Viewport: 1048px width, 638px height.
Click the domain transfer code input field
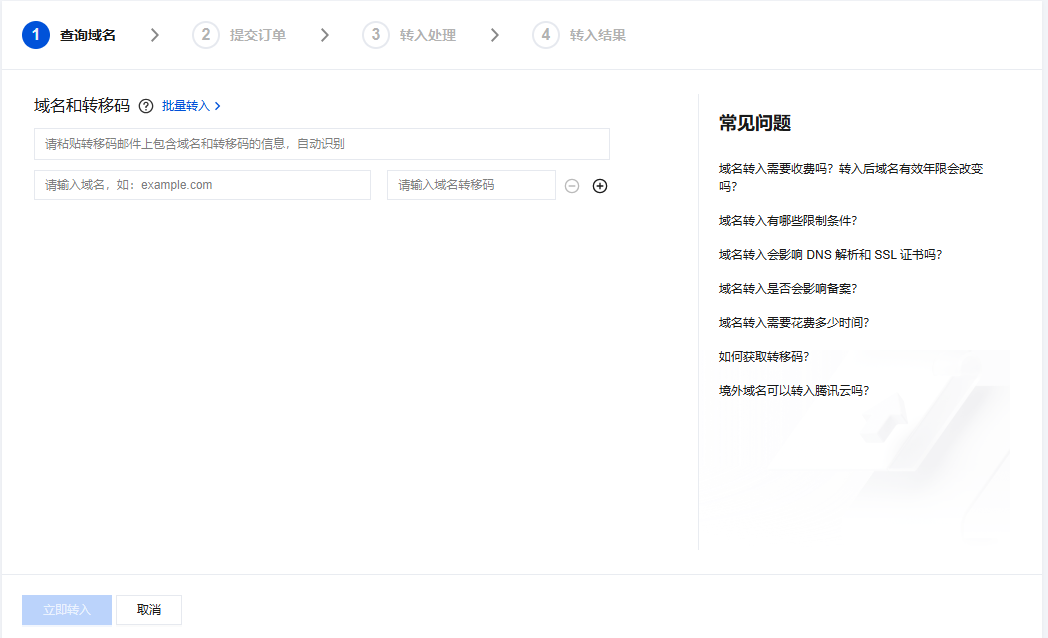click(x=470, y=185)
